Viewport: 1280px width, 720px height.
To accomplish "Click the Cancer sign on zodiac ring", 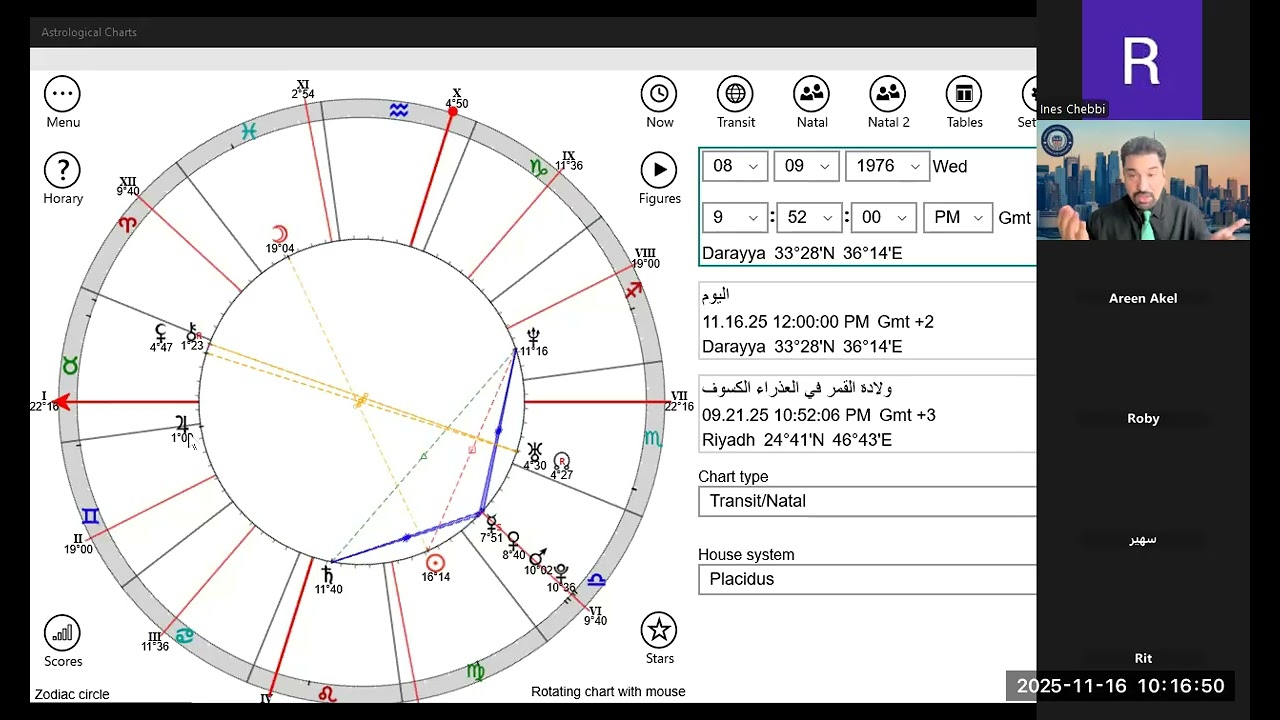I will [x=185, y=634].
